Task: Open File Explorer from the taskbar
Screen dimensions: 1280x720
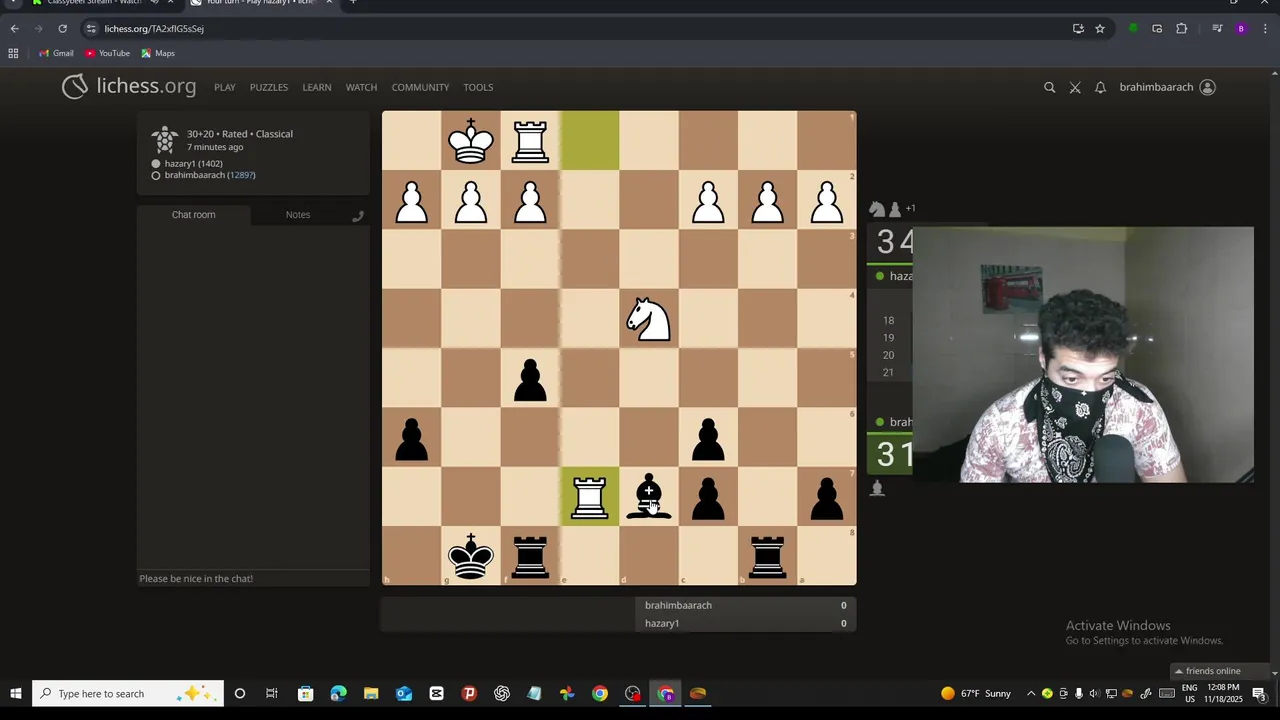Action: [x=371, y=694]
